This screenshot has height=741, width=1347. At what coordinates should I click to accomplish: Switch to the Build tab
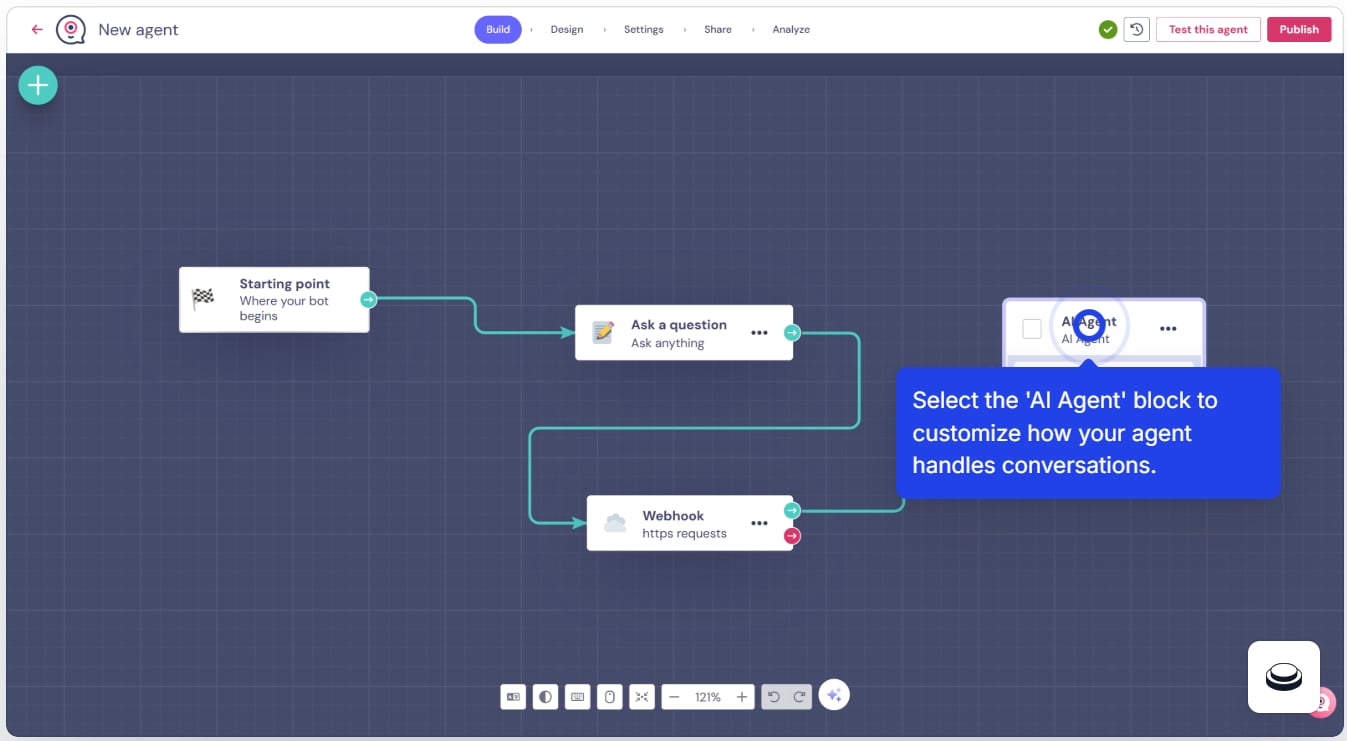498,30
